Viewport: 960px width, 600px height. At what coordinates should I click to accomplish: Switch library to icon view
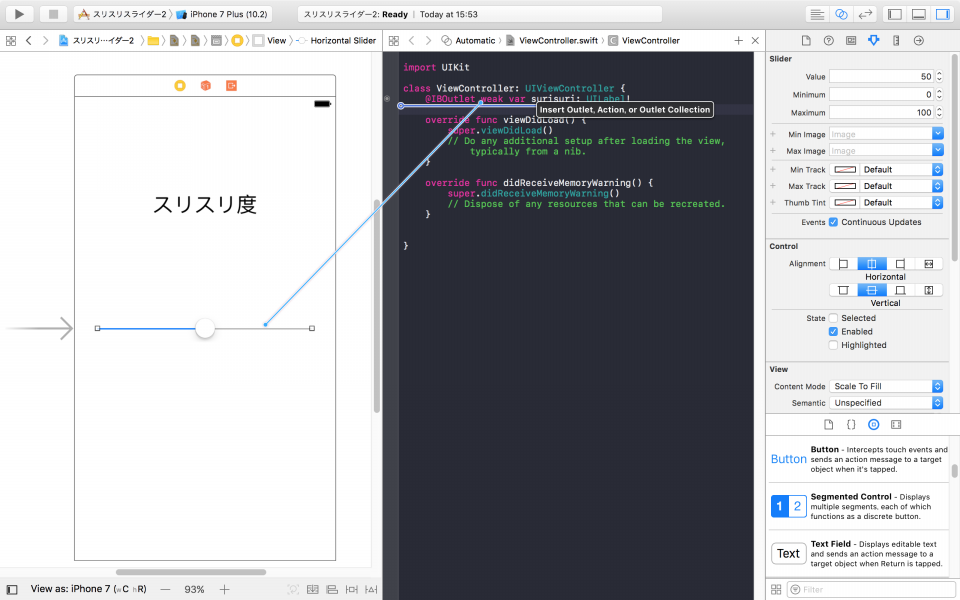point(776,590)
